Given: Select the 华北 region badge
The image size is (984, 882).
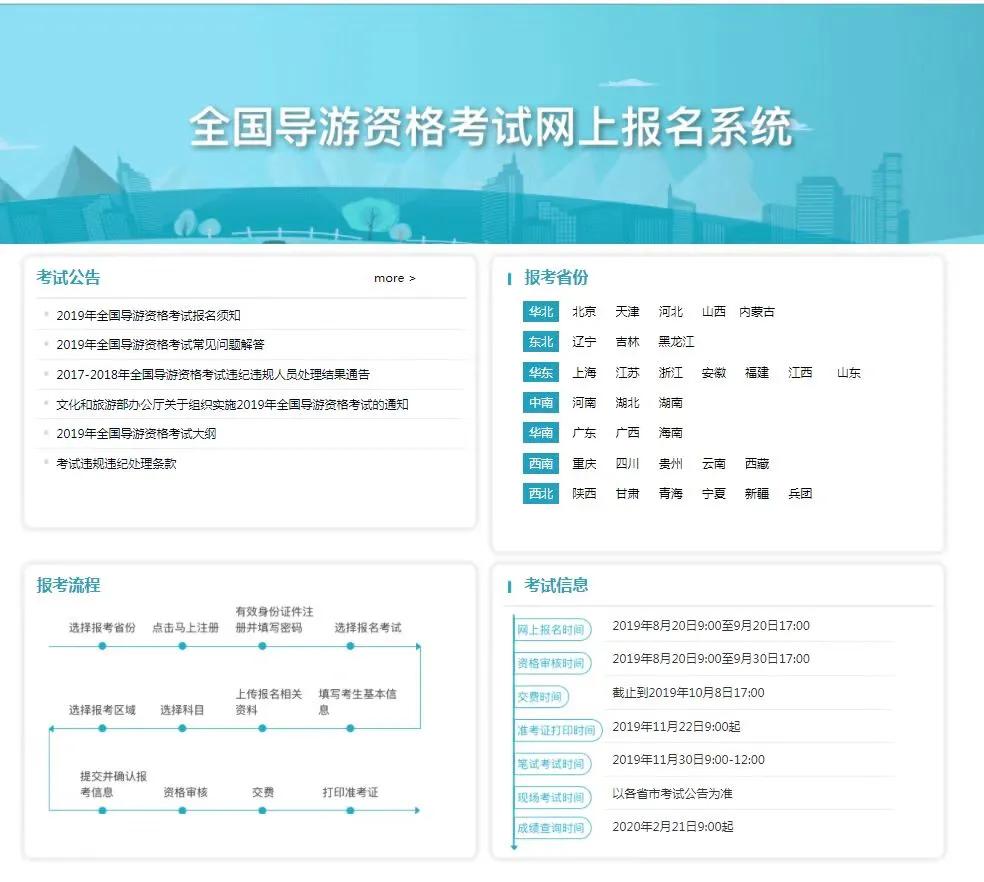Looking at the screenshot, I should pyautogui.click(x=540, y=311).
